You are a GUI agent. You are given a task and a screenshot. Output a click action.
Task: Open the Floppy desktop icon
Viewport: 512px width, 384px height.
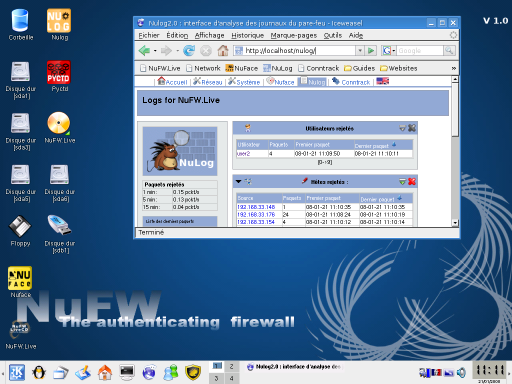click(20, 231)
